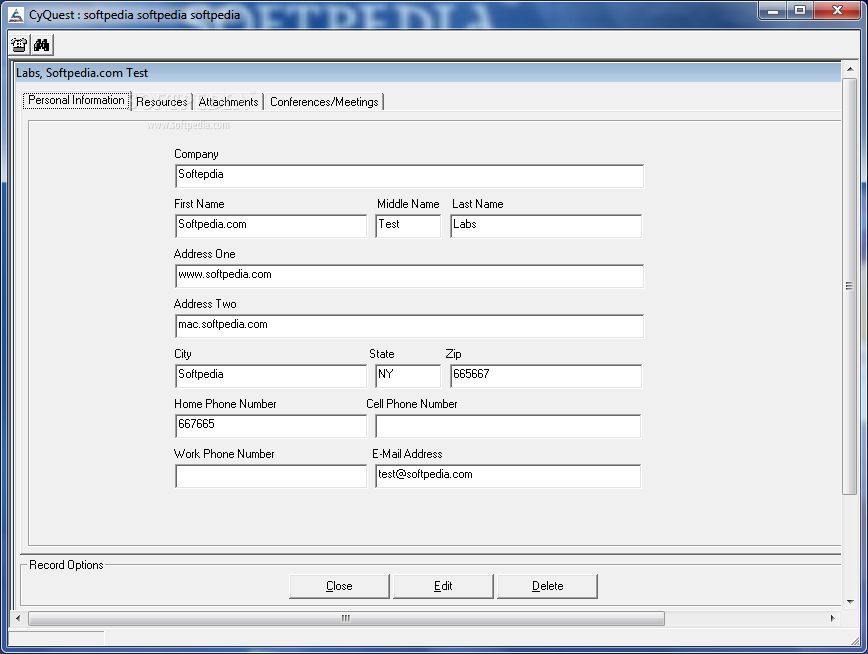Image resolution: width=868 pixels, height=654 pixels.
Task: Maximize the CyQuest window
Action: point(800,11)
